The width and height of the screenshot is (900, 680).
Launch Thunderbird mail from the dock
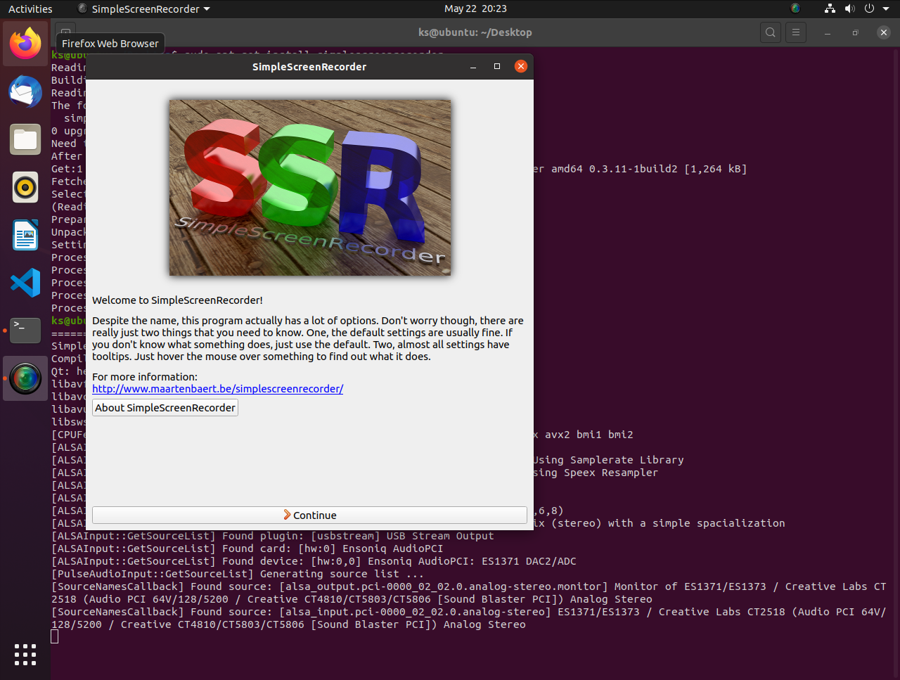pos(25,92)
